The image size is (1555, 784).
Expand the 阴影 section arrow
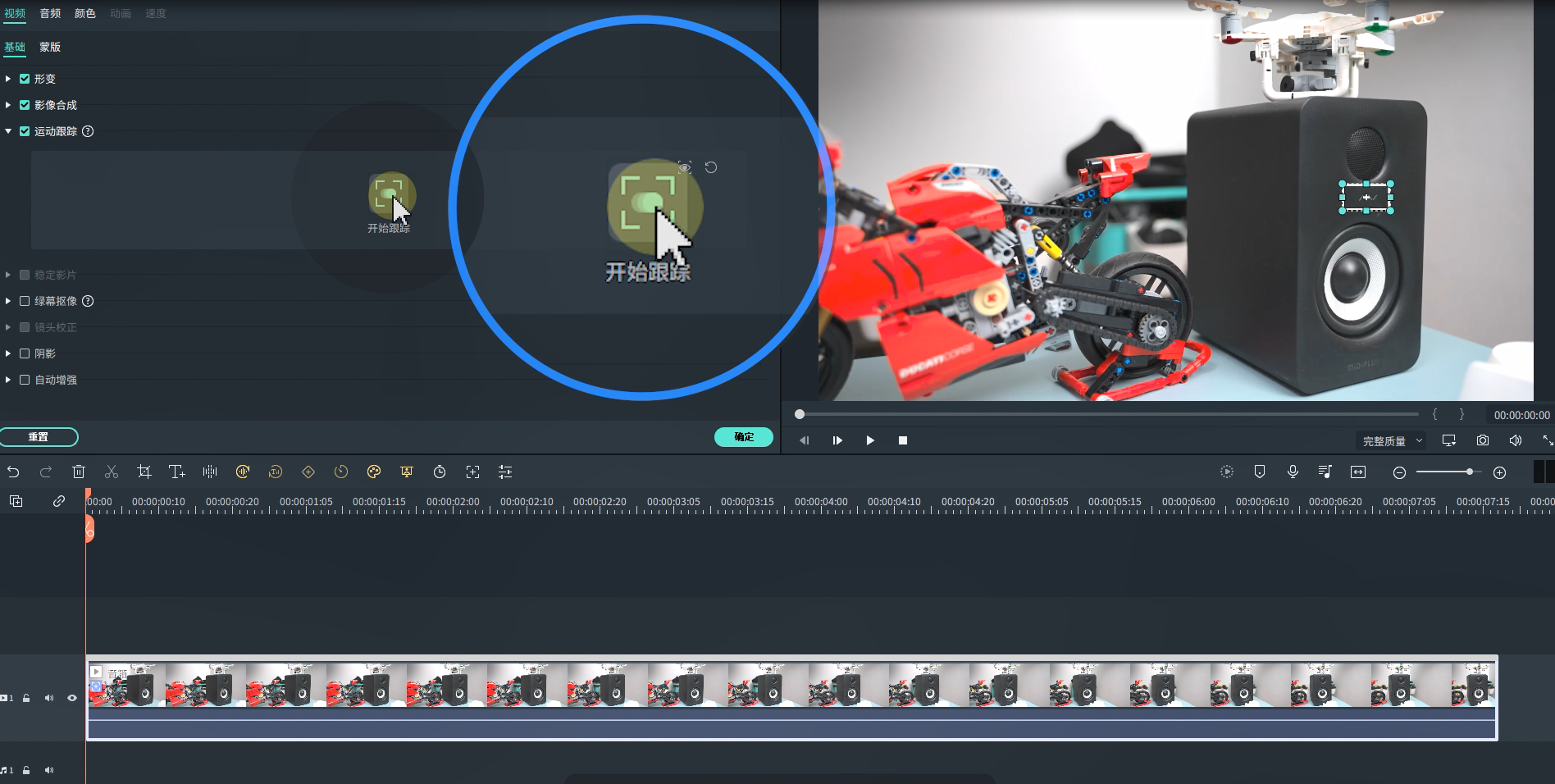pos(8,353)
